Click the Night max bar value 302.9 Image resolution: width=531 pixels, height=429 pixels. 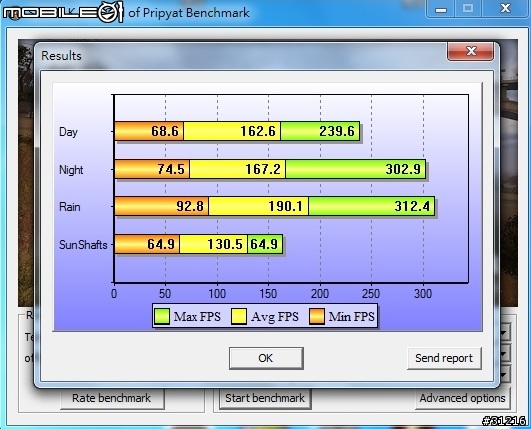pyautogui.click(x=403, y=169)
